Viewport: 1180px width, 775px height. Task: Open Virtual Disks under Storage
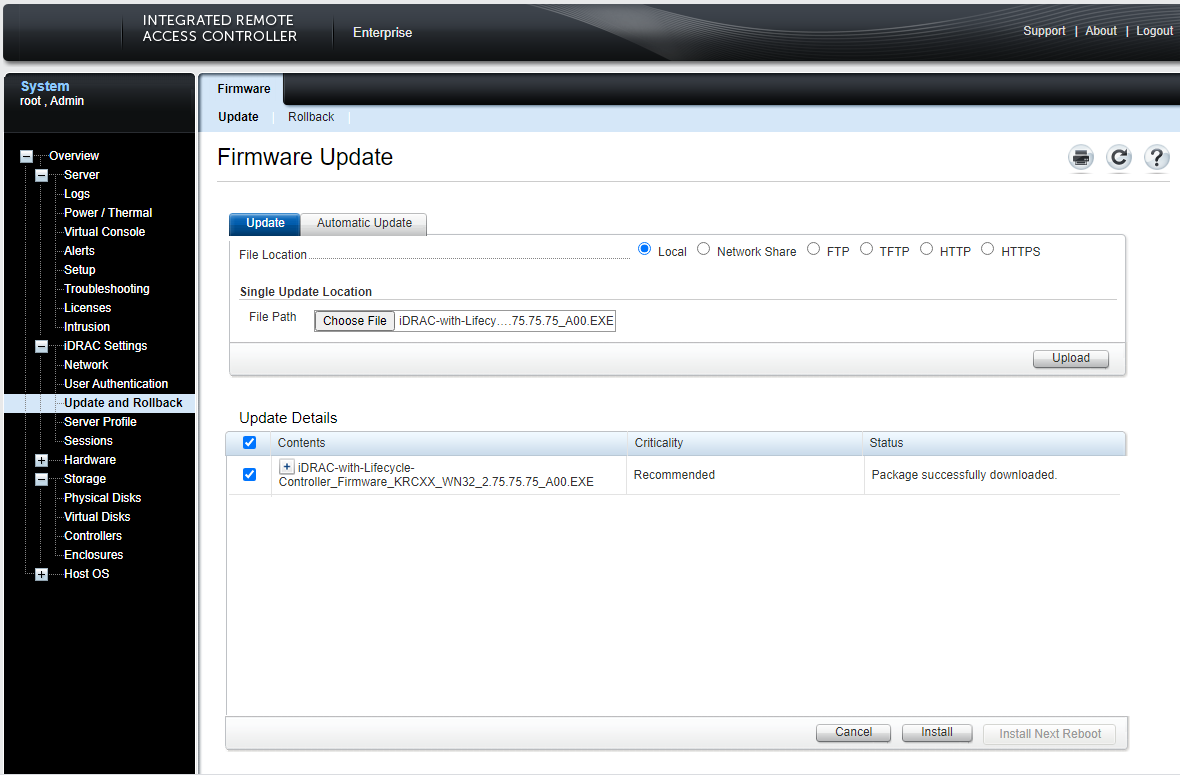tap(97, 517)
